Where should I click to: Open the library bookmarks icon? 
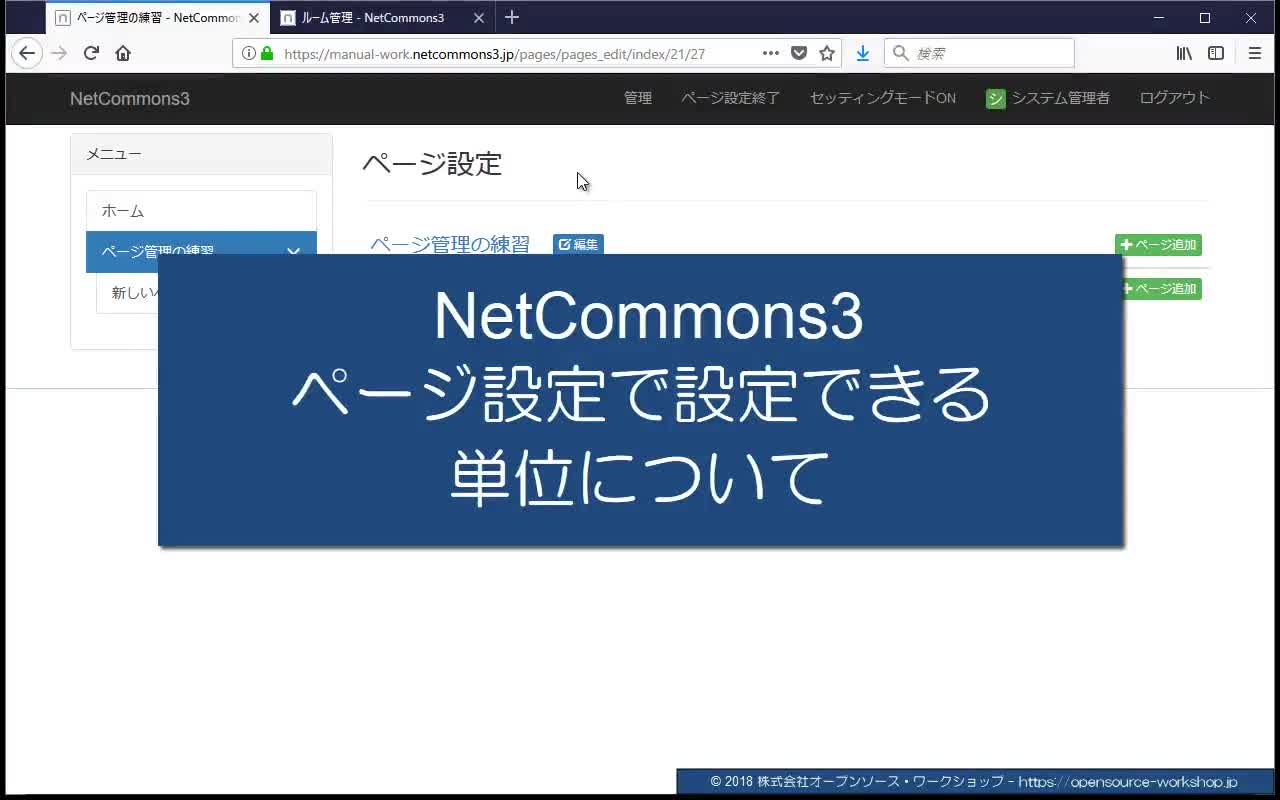1184,53
